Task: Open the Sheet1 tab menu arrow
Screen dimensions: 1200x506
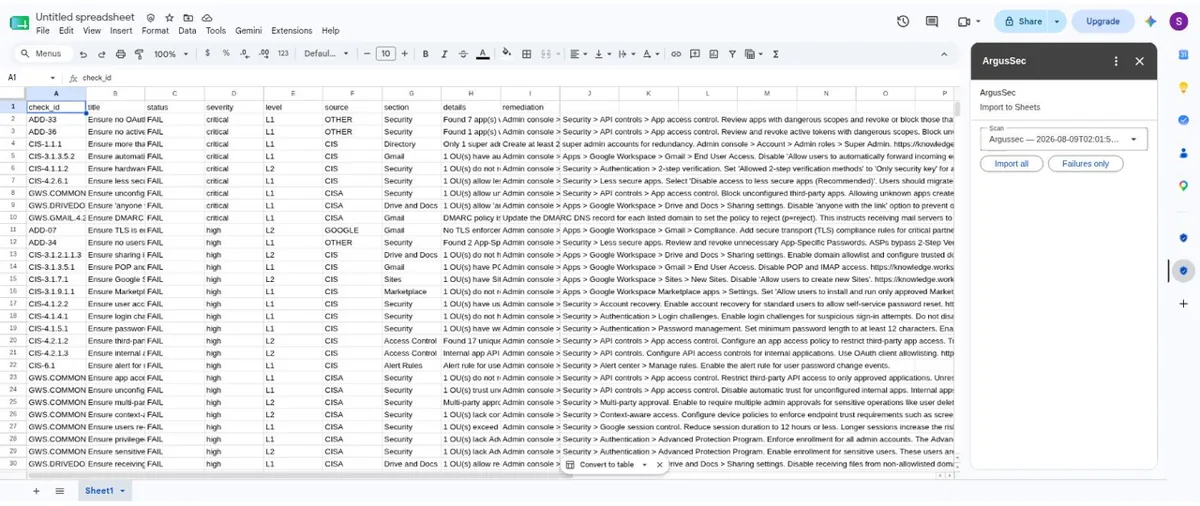Action: click(122, 491)
